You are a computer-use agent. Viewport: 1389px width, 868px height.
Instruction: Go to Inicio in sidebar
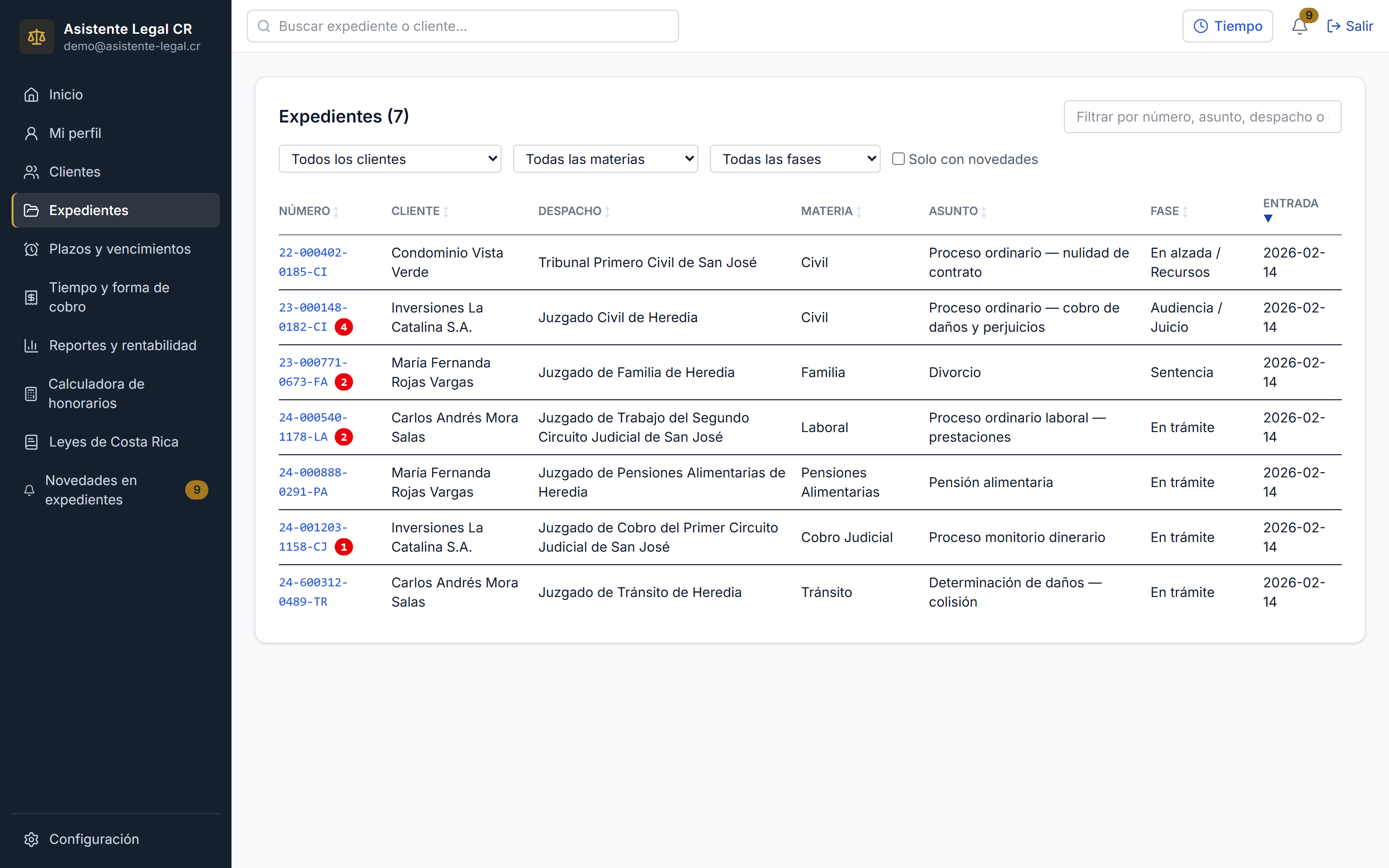pyautogui.click(x=115, y=95)
